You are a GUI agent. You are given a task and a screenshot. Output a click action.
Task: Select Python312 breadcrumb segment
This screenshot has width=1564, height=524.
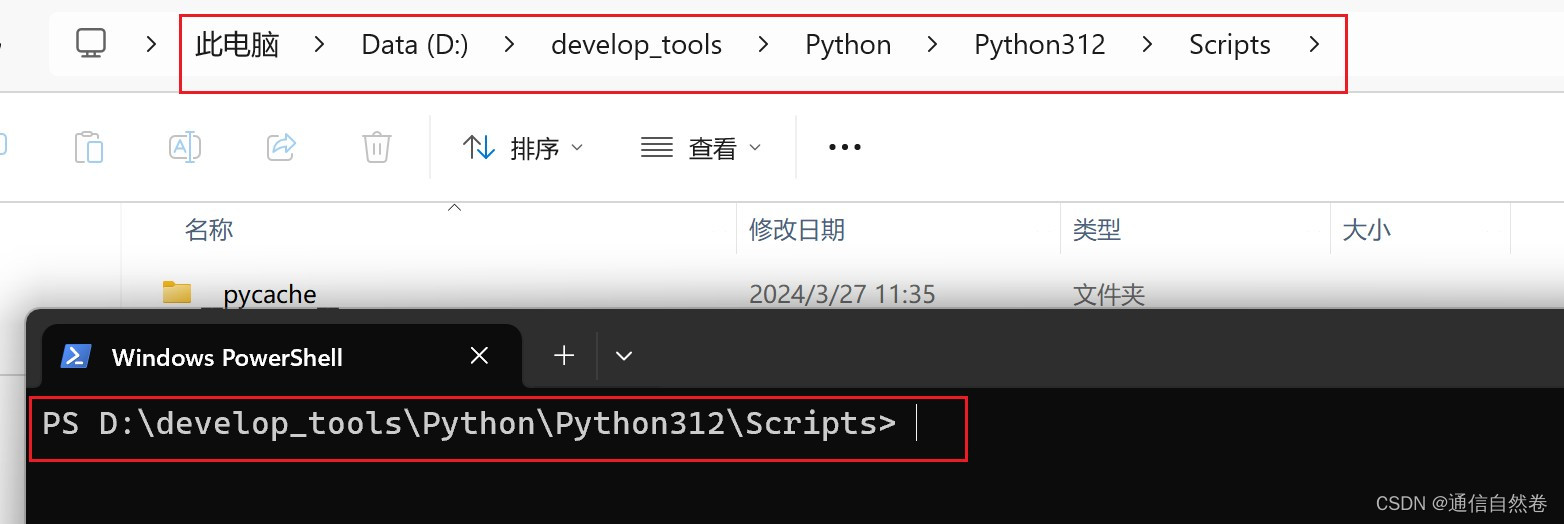[x=1040, y=44]
